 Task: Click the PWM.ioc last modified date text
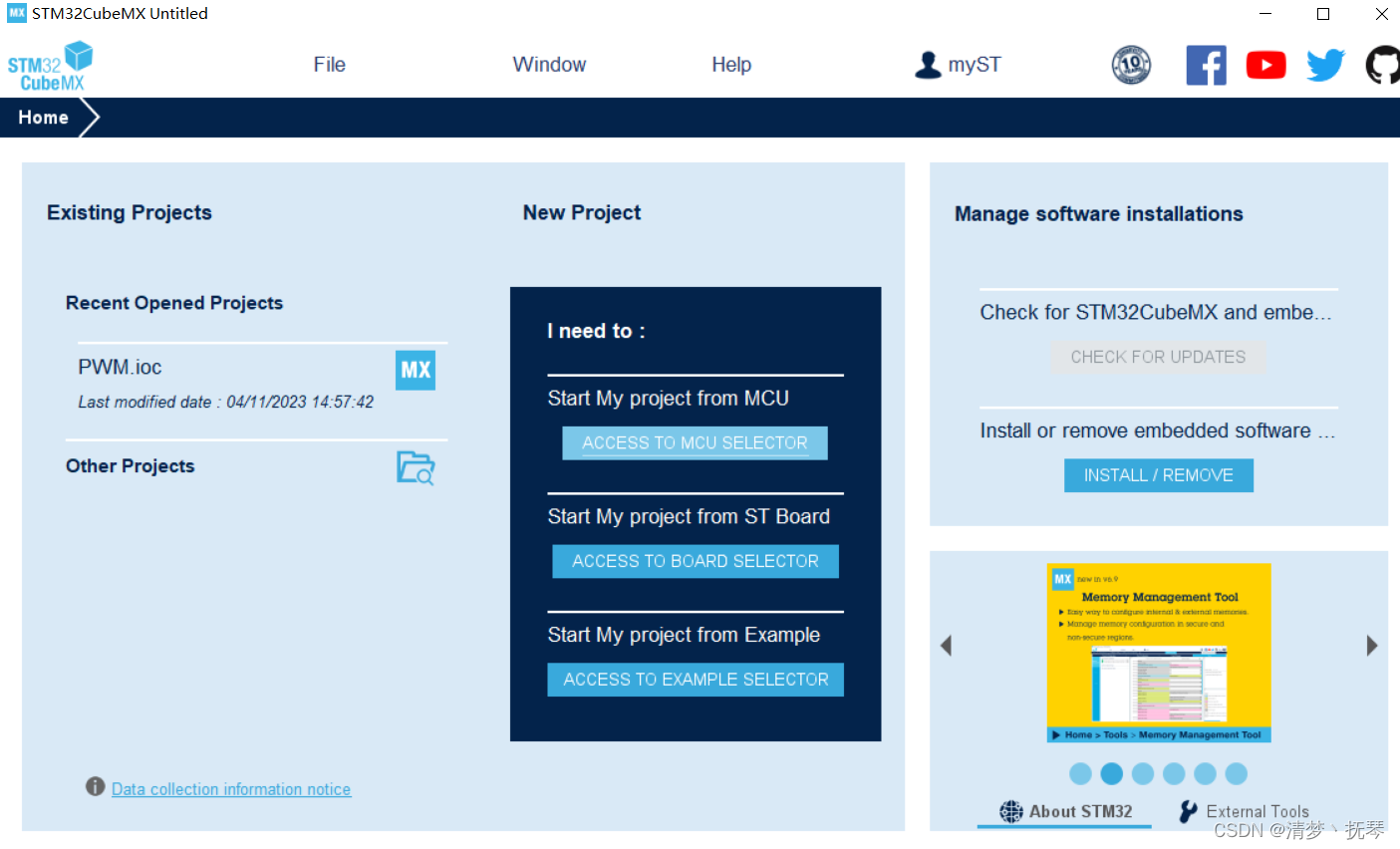click(226, 402)
